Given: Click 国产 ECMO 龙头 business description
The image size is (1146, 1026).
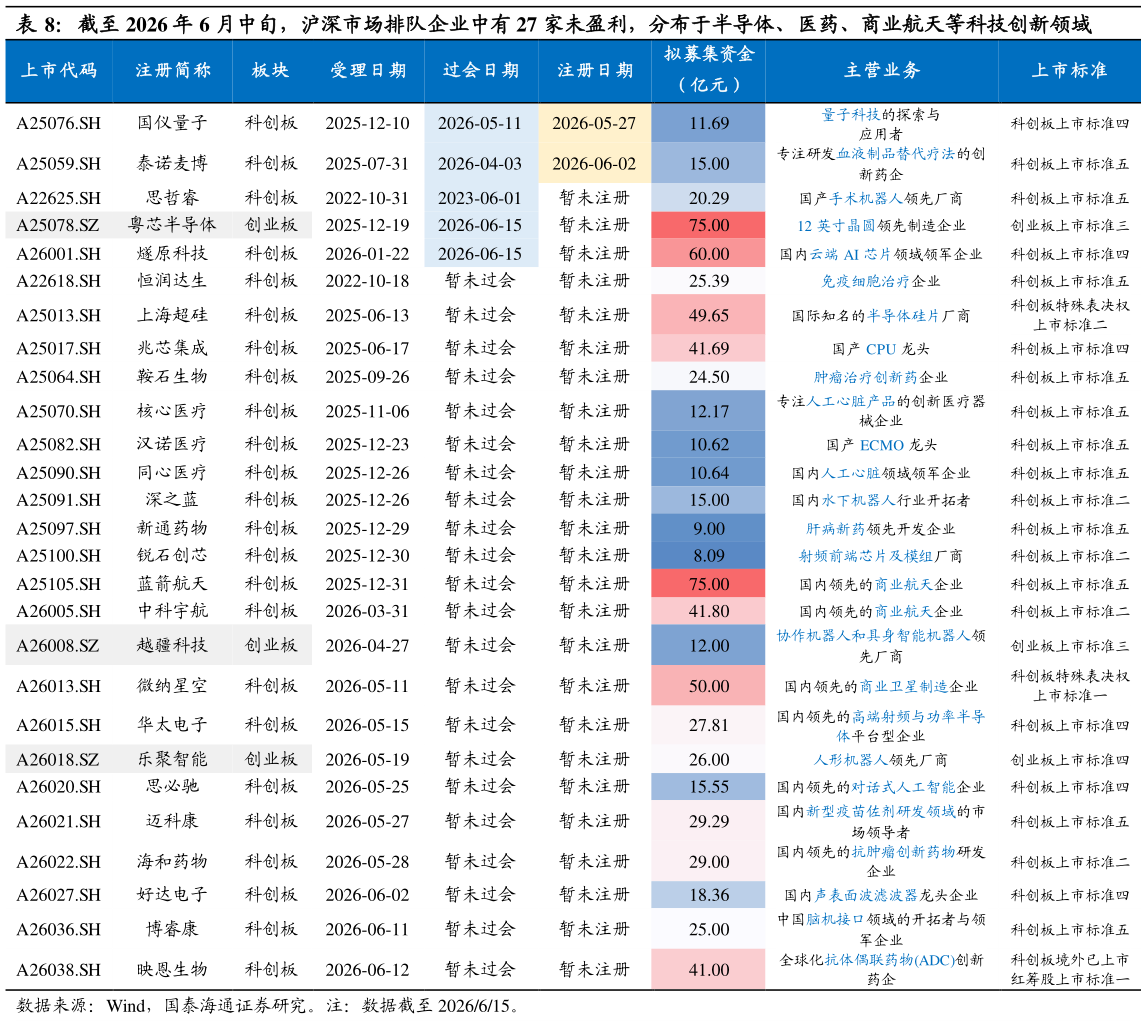Looking at the screenshot, I should click(x=881, y=445).
